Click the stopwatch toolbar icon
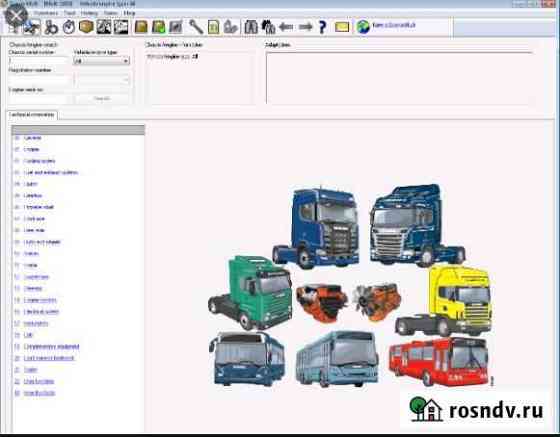This screenshot has height=437, width=560. (69, 27)
